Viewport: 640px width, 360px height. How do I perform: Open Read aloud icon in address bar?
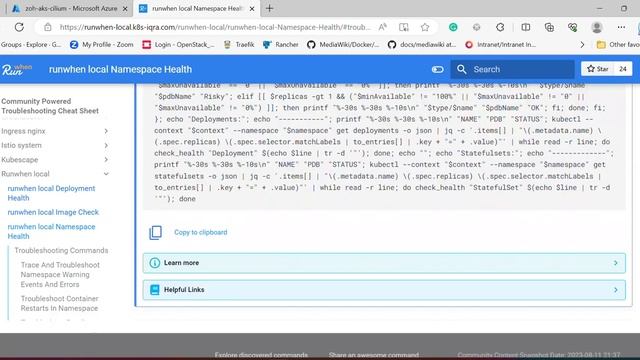coord(382,27)
